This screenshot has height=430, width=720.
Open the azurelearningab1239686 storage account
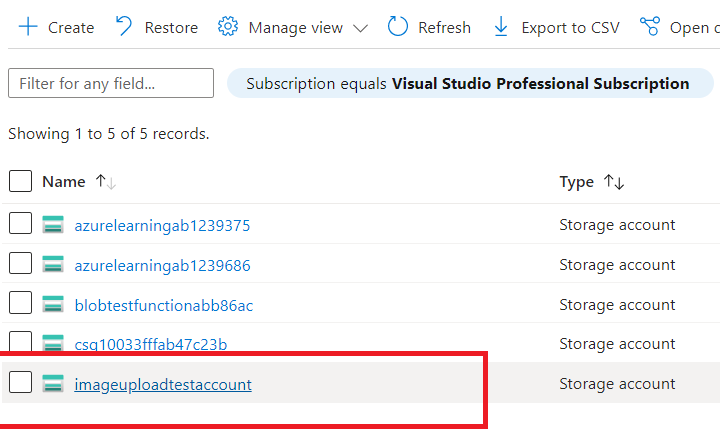coord(163,265)
